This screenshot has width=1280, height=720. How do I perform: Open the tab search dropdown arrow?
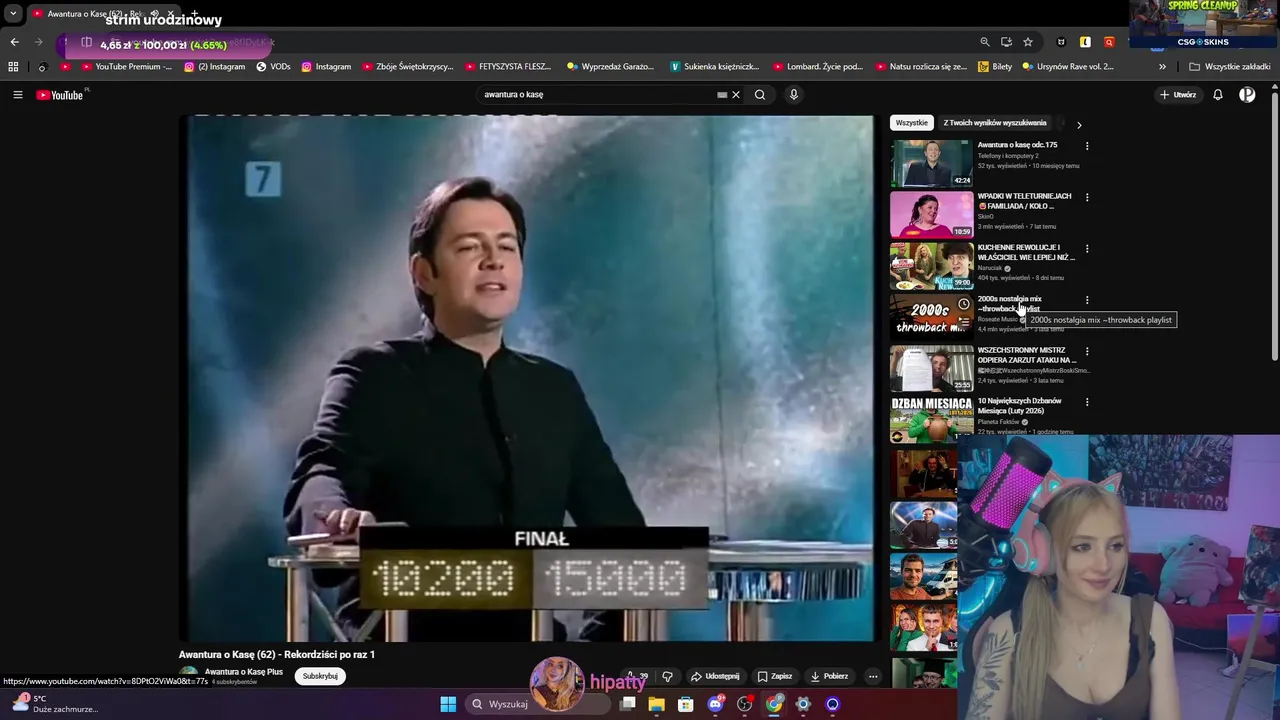(x=13, y=14)
